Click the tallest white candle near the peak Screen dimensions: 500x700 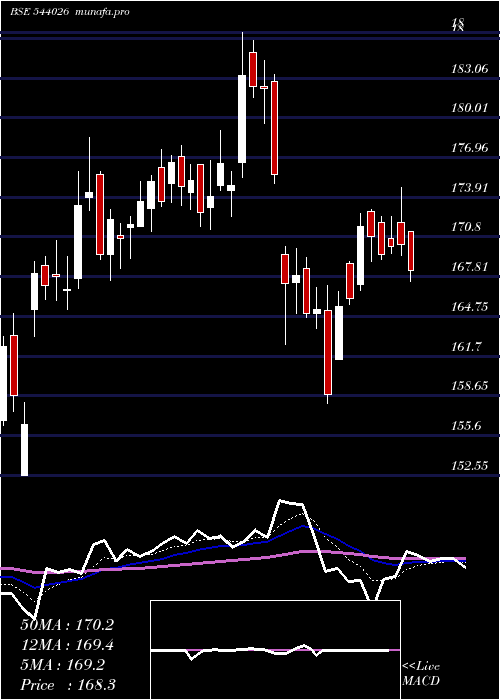tap(242, 119)
